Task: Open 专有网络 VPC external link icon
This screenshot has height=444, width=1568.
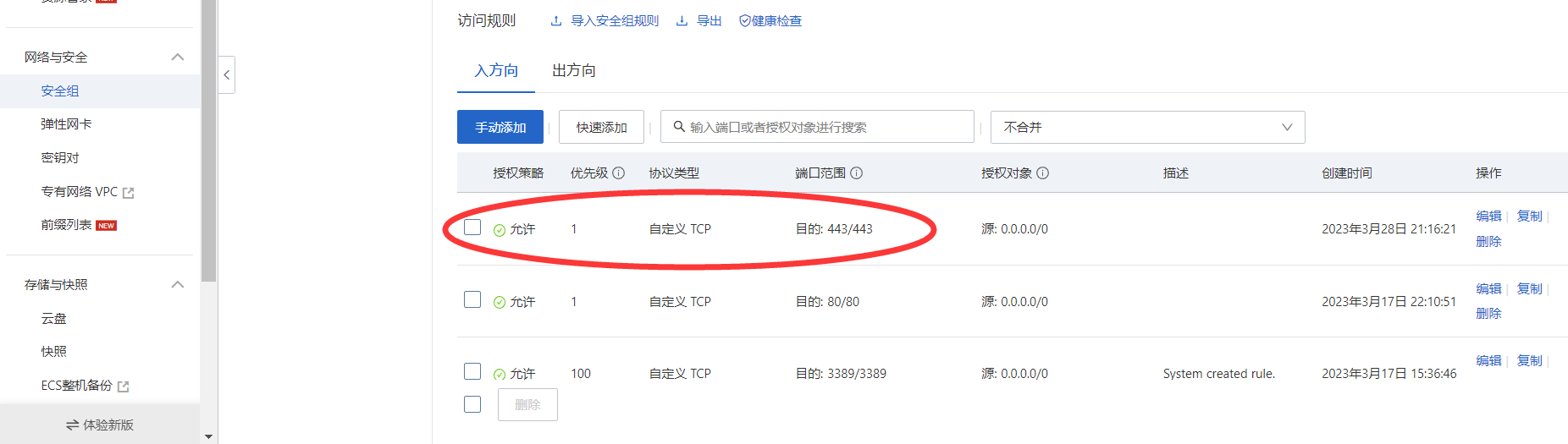Action: [129, 193]
